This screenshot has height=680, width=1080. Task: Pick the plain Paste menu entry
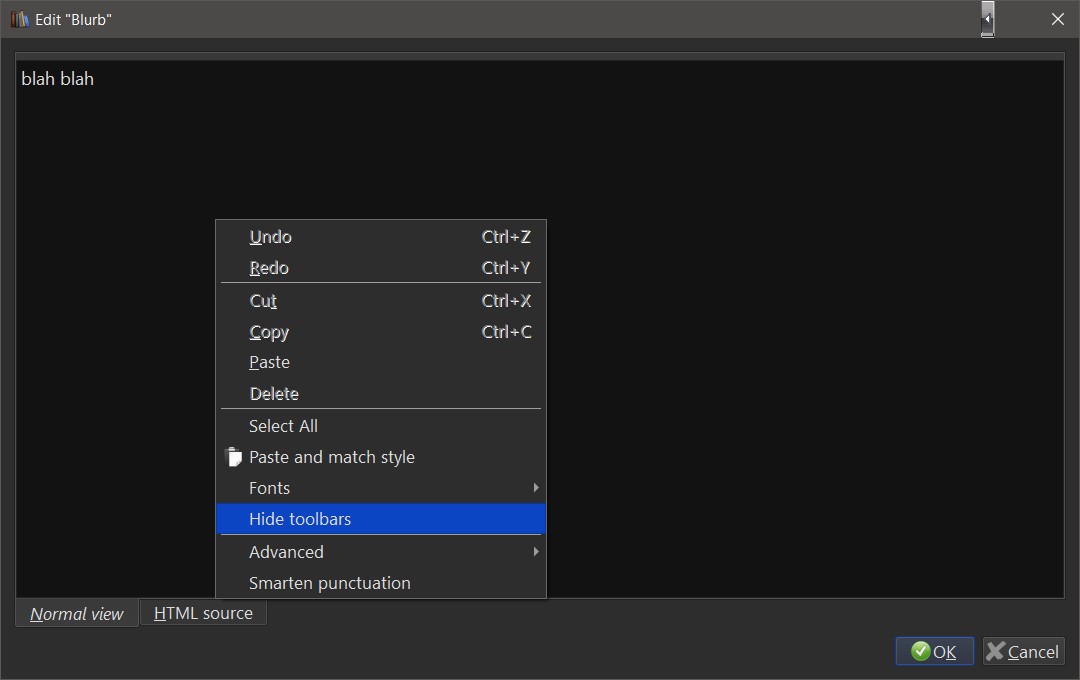coord(269,362)
